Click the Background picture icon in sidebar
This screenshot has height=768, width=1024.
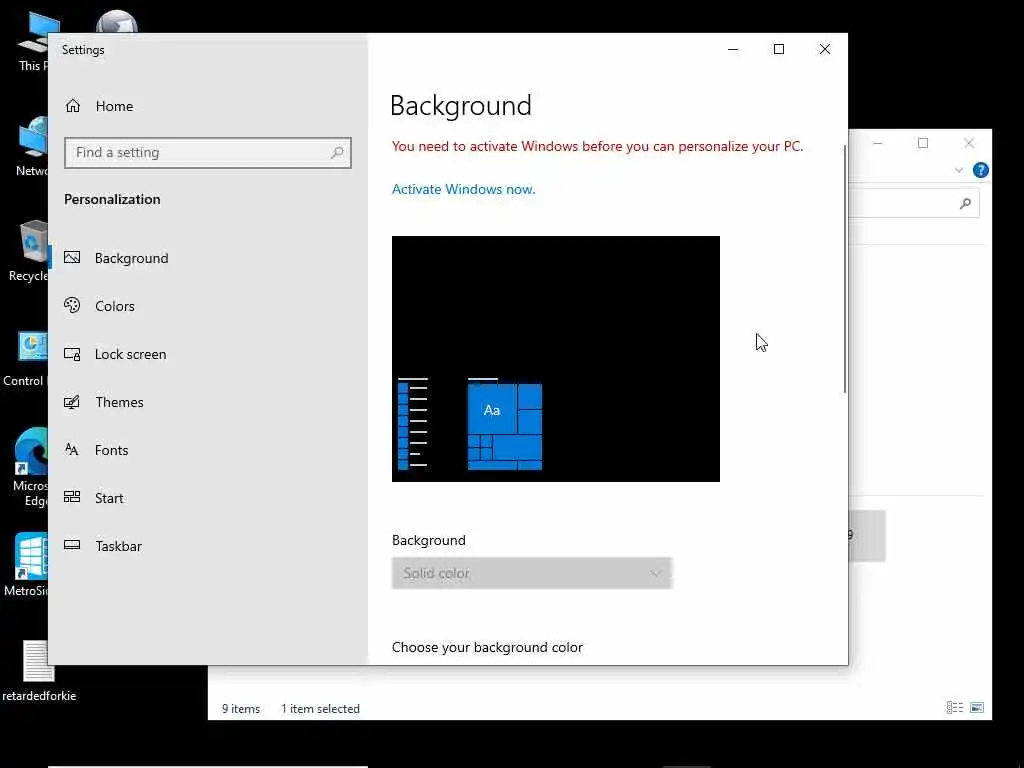click(72, 257)
